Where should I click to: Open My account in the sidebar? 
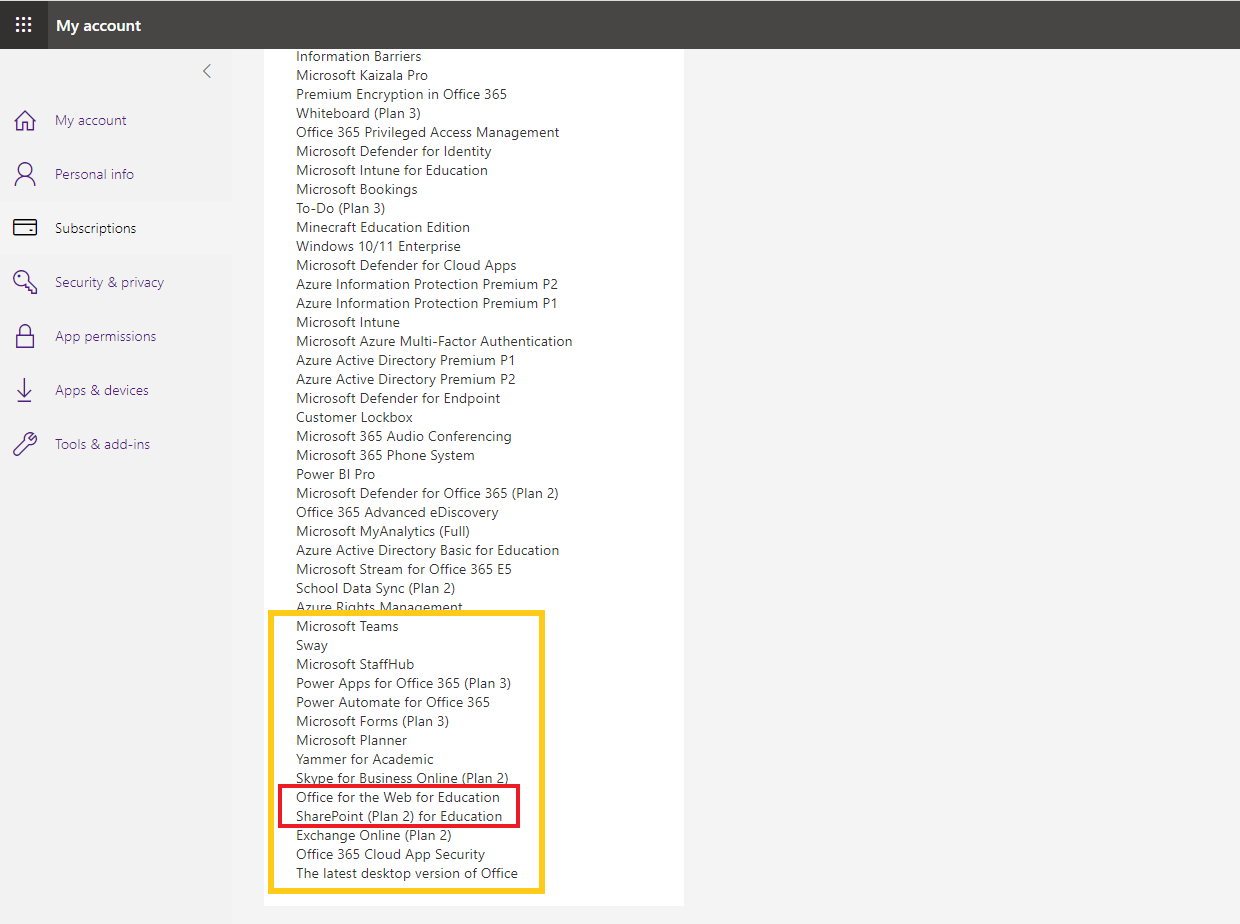91,120
